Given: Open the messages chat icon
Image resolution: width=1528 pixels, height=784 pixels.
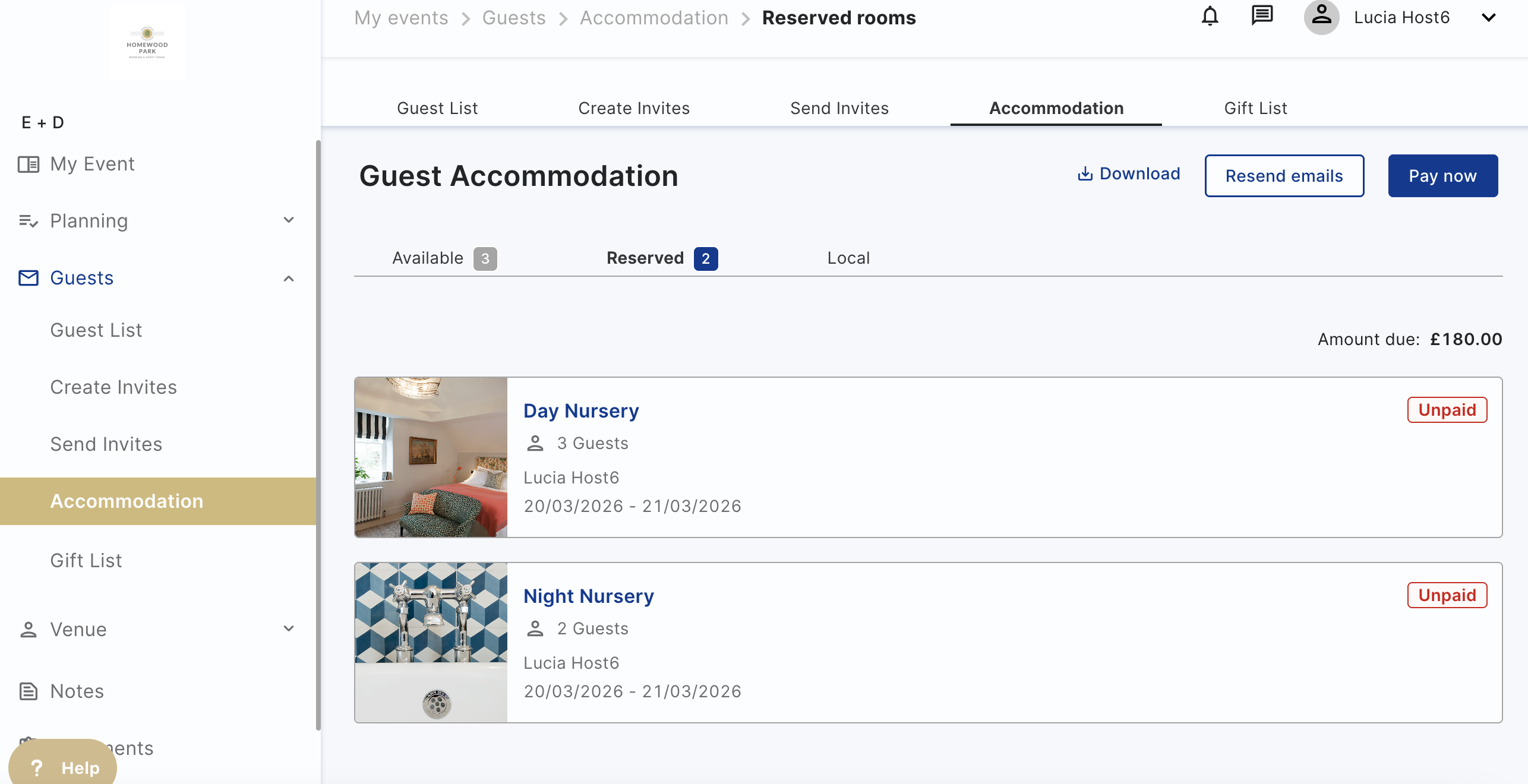Looking at the screenshot, I should pyautogui.click(x=1262, y=17).
